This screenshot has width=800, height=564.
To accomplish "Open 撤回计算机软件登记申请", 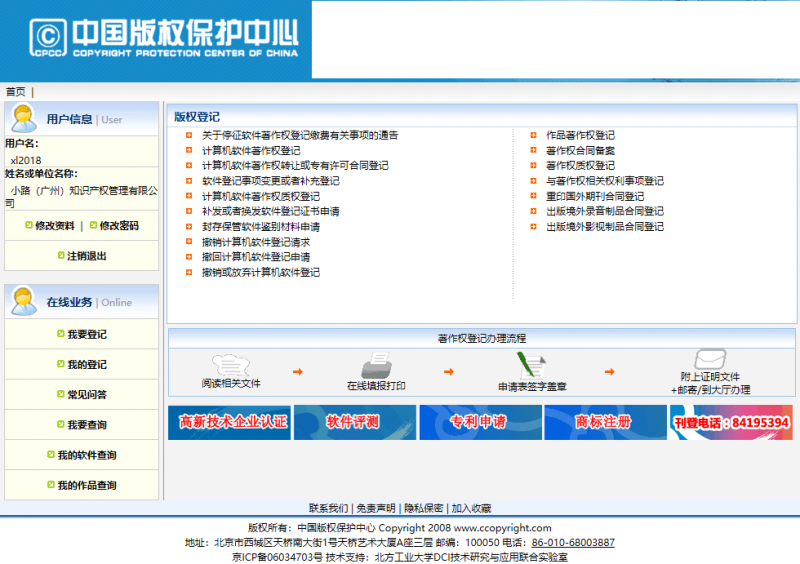I will pos(256,257).
